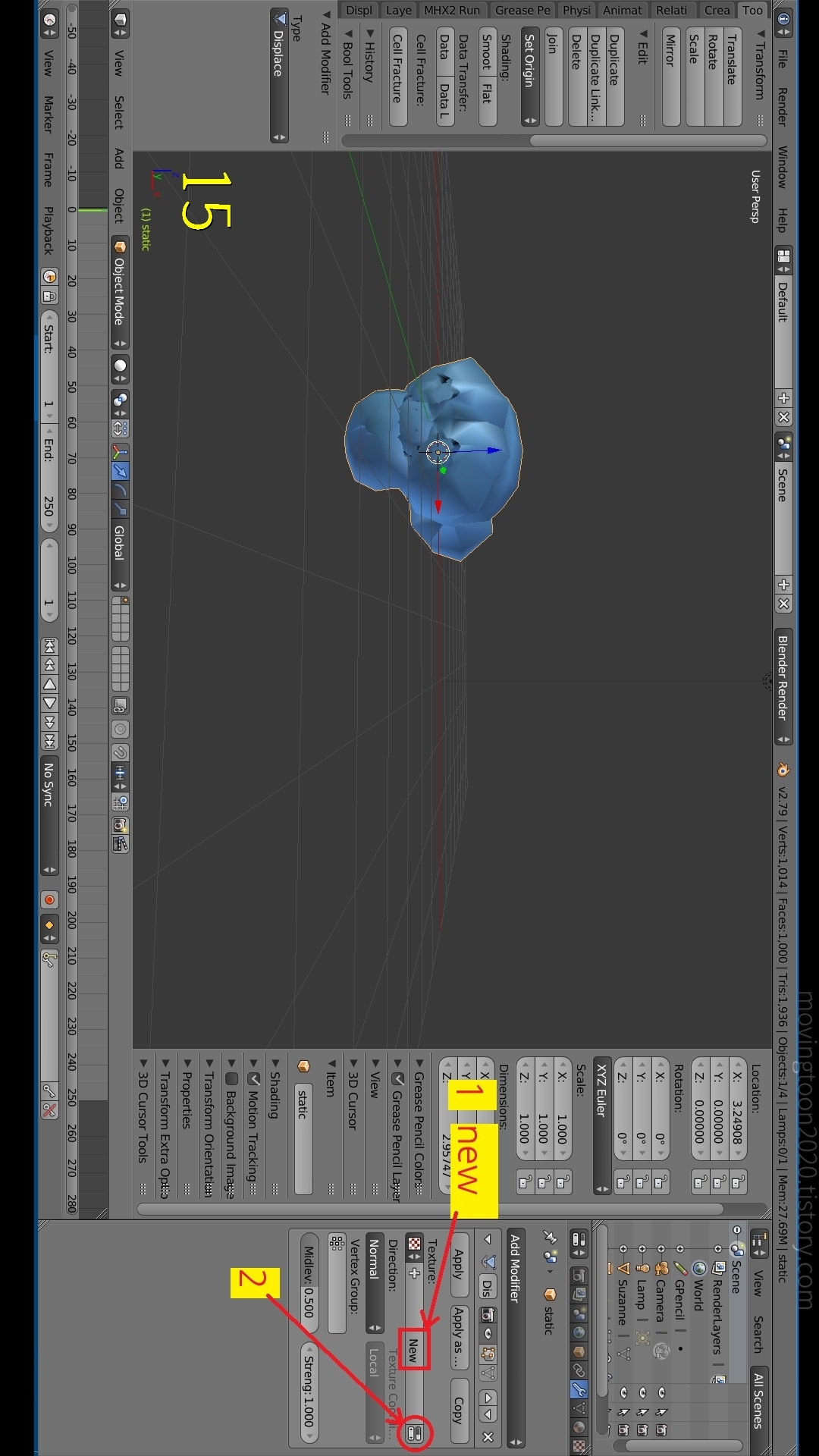Open the Info editor type selector icon
819x1456 pixels.
click(783, 22)
